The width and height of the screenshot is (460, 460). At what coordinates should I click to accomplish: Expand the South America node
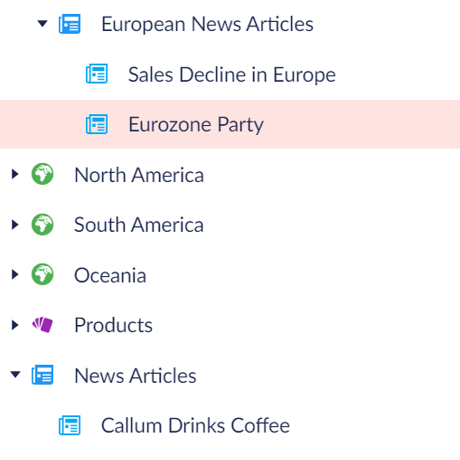click(15, 224)
